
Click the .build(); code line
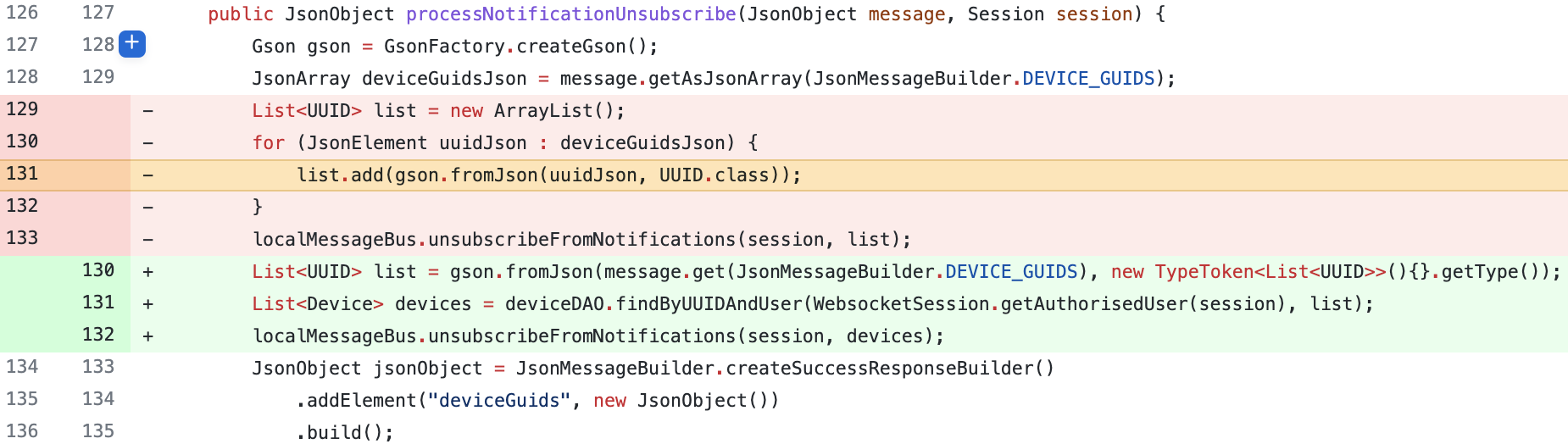(x=345, y=433)
